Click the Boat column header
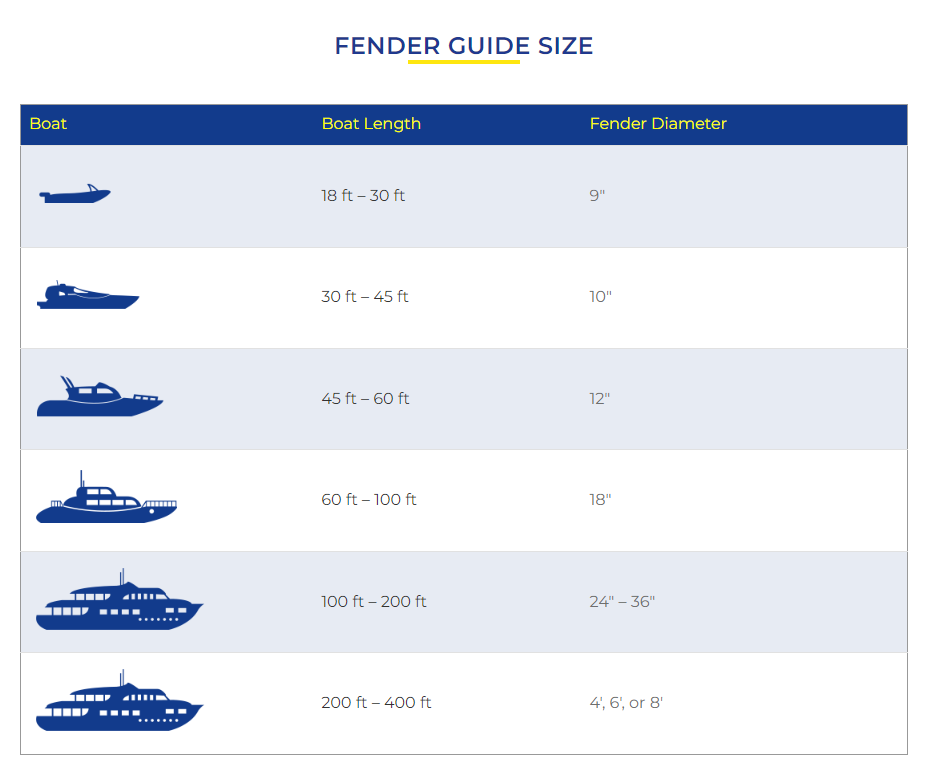The image size is (926, 782). point(48,124)
